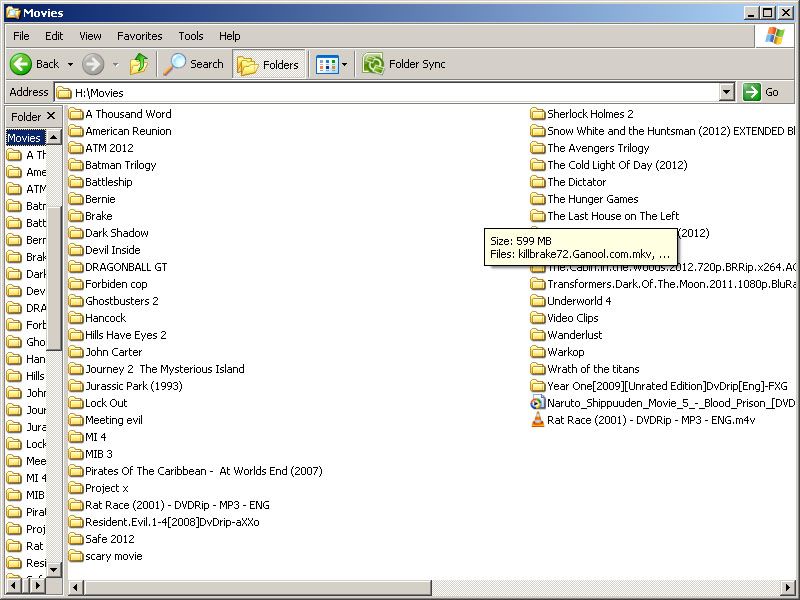
Task: Select the Project x folder icon
Action: coord(76,488)
